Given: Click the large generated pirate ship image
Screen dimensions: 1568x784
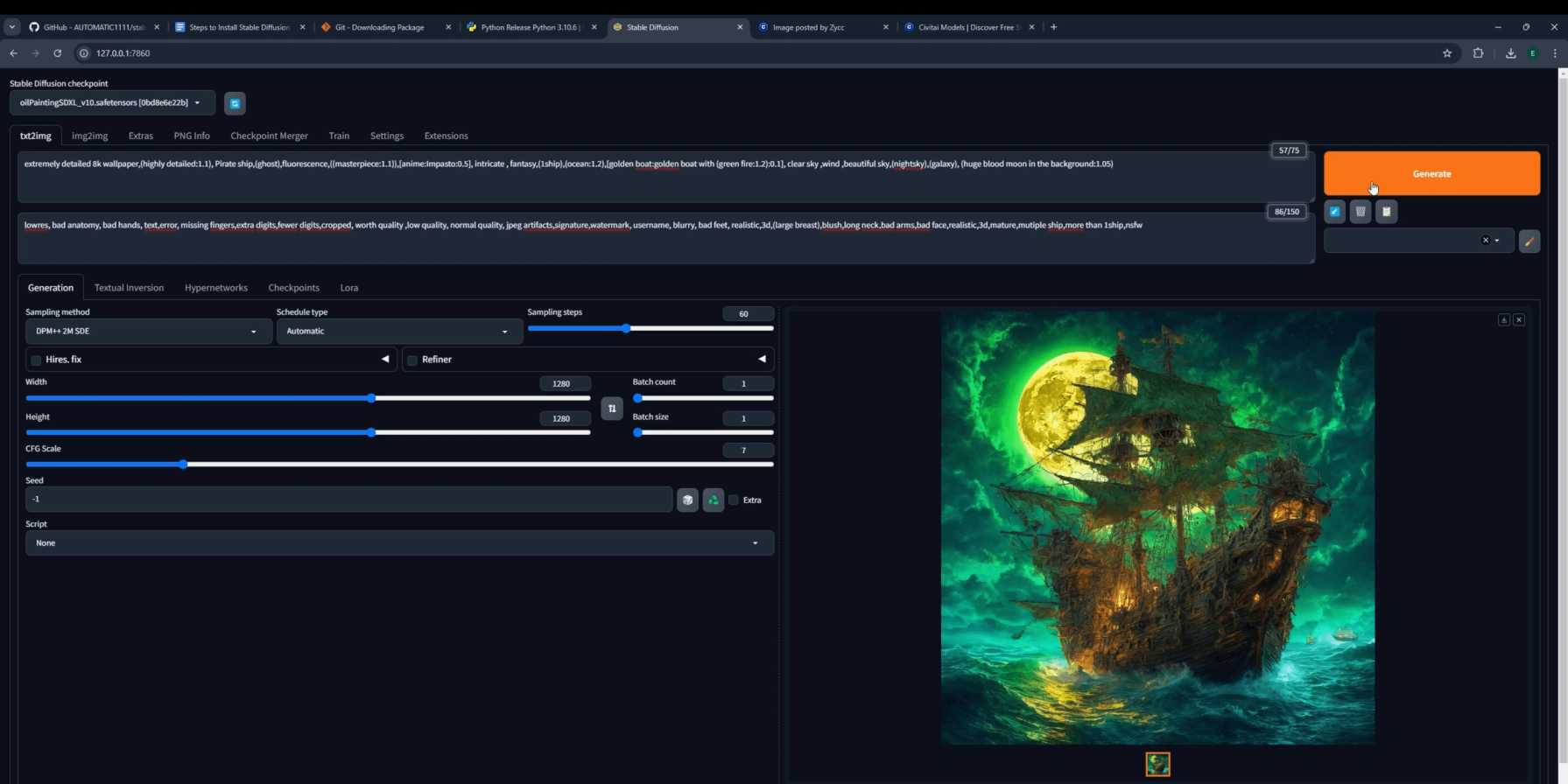Looking at the screenshot, I should pyautogui.click(x=1157, y=528).
